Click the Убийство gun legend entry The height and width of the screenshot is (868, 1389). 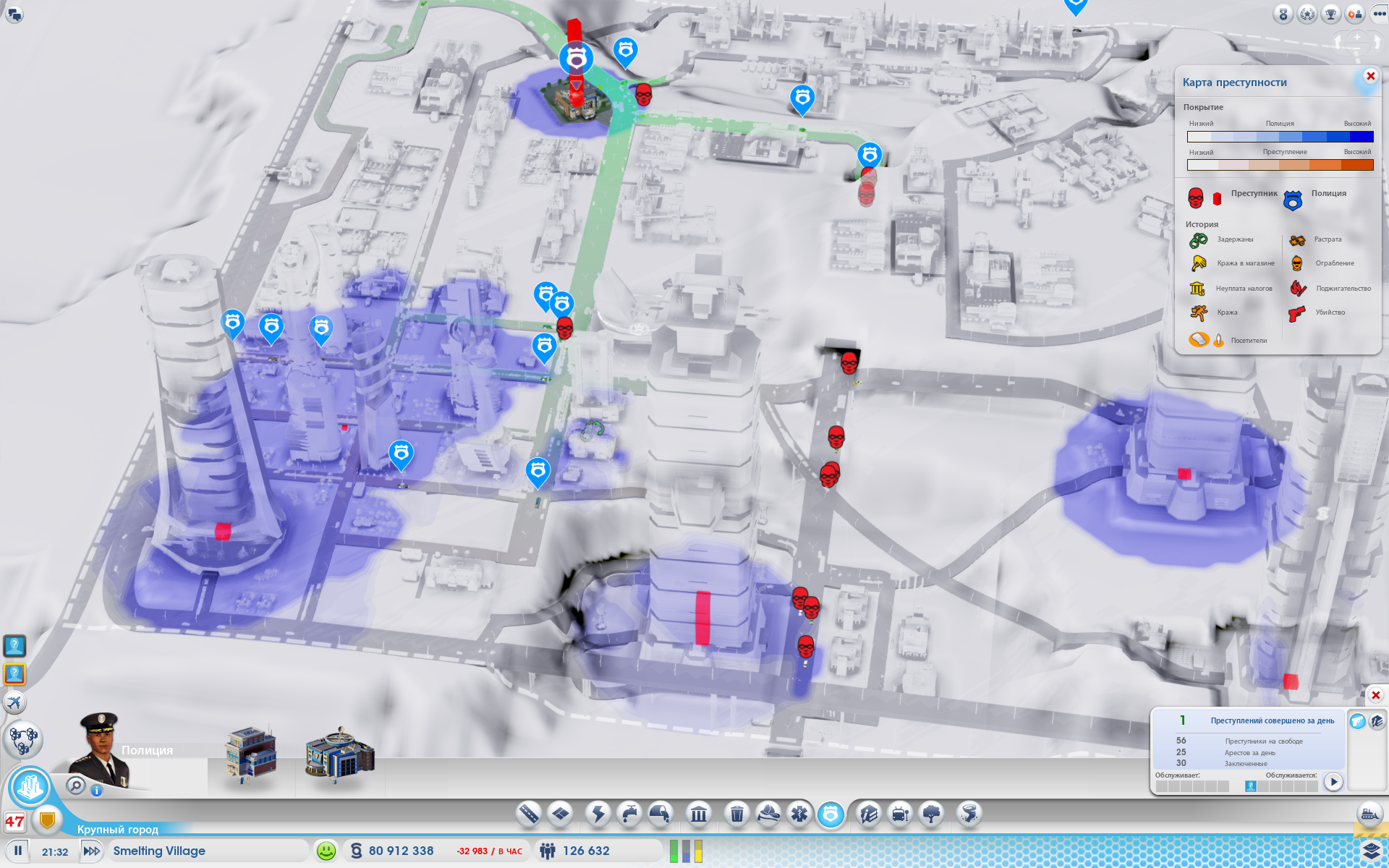[1317, 312]
